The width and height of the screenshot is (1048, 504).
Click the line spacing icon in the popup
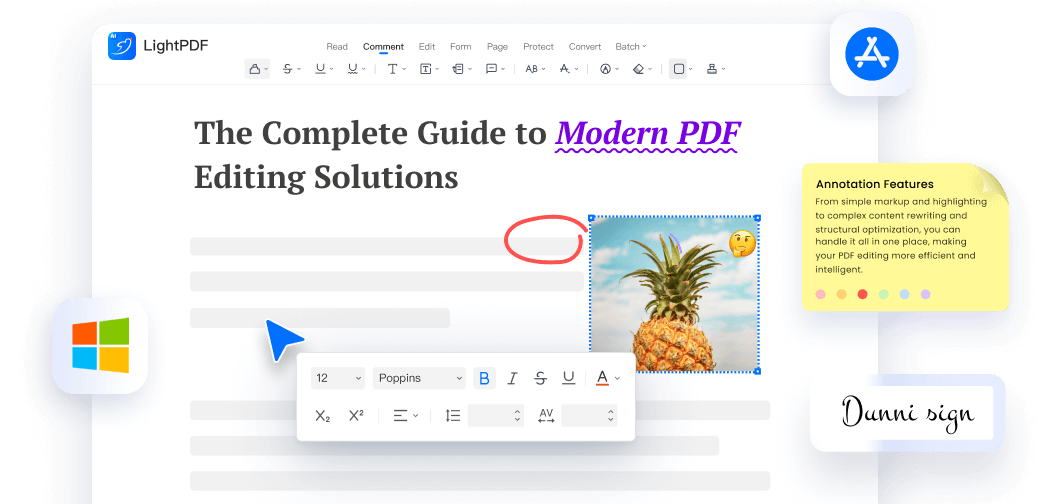[x=453, y=416]
